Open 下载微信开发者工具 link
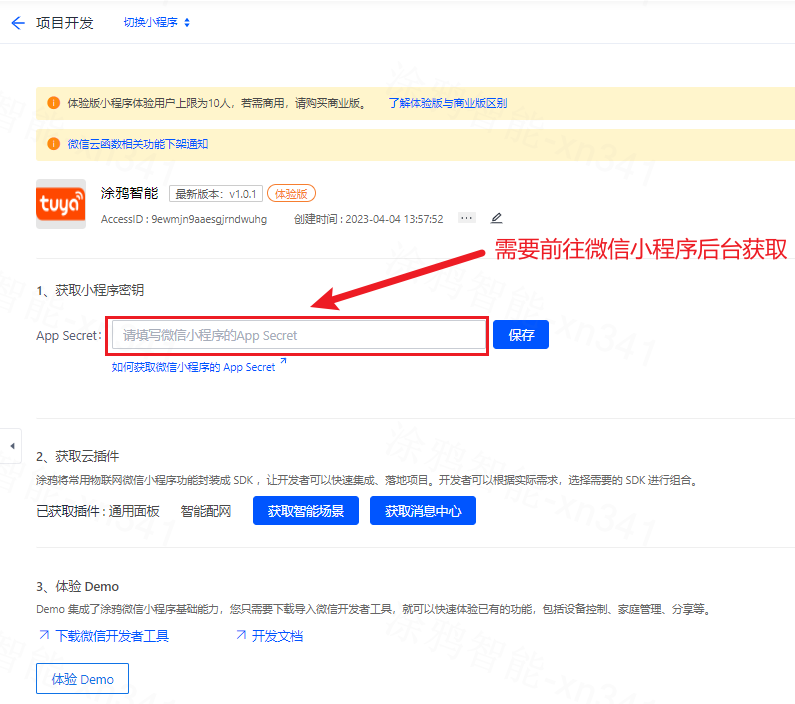795x704 pixels. (x=104, y=636)
